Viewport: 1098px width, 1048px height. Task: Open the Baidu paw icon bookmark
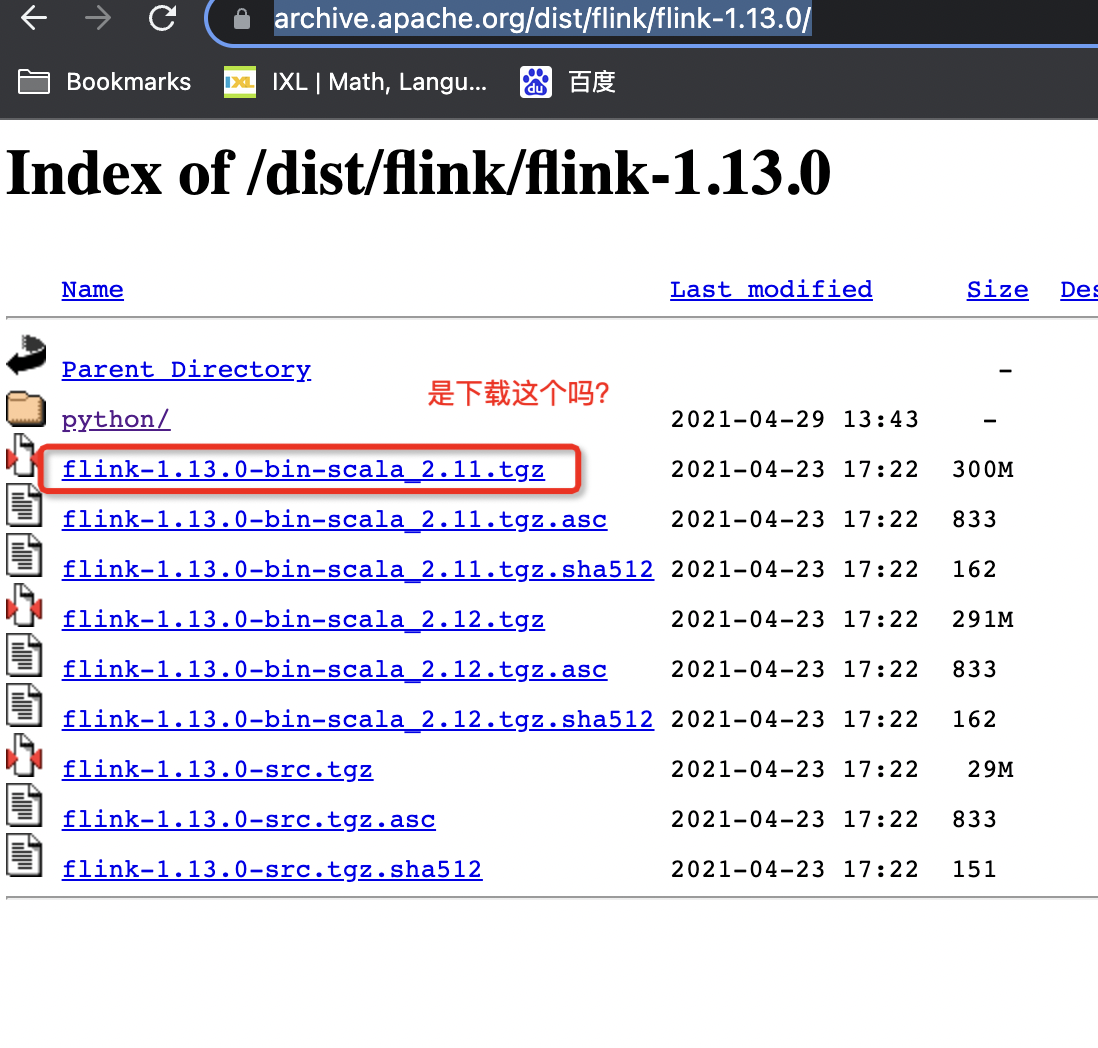[x=536, y=82]
